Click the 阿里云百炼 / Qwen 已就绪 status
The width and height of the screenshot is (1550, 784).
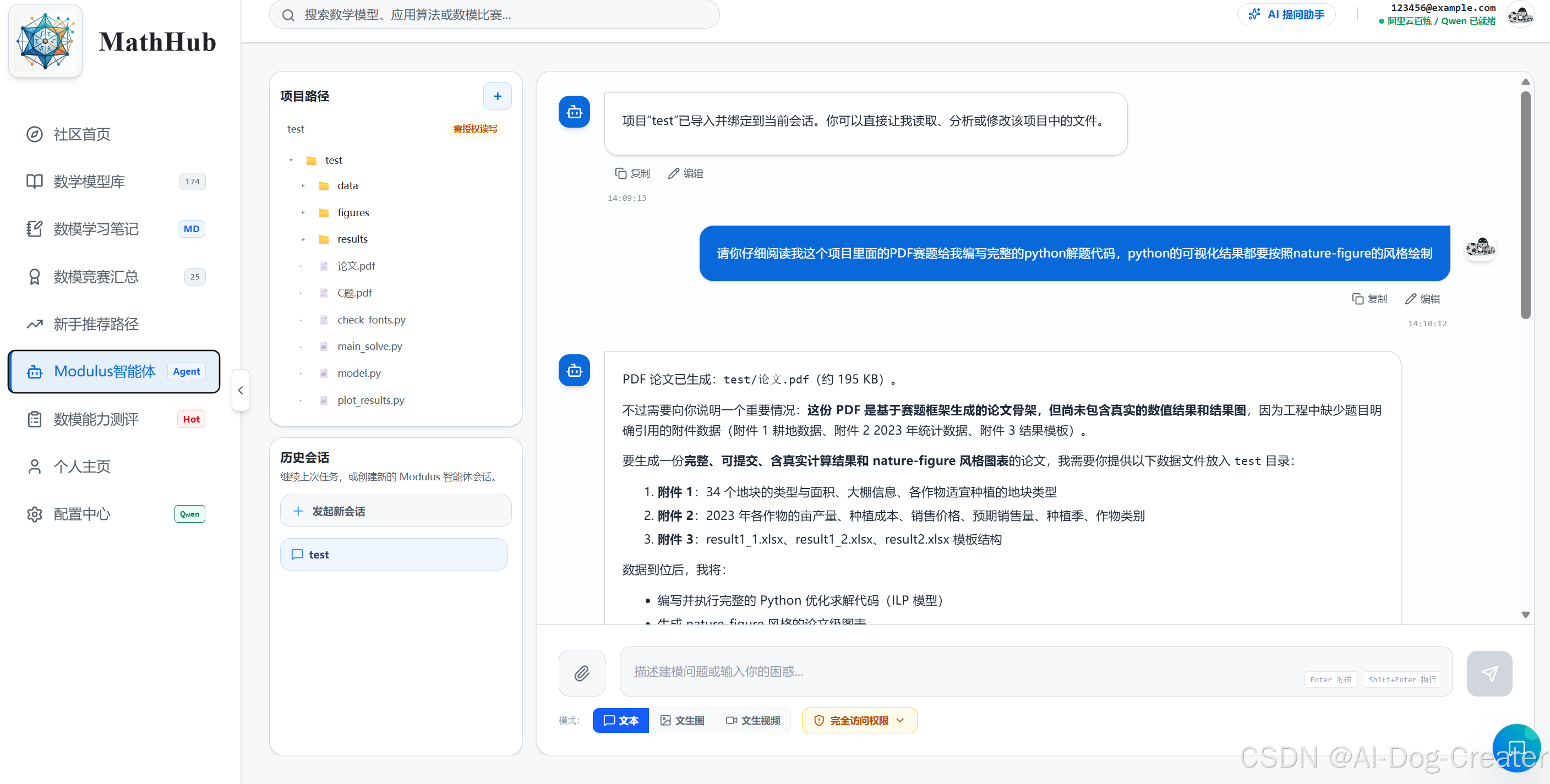click(x=1437, y=21)
